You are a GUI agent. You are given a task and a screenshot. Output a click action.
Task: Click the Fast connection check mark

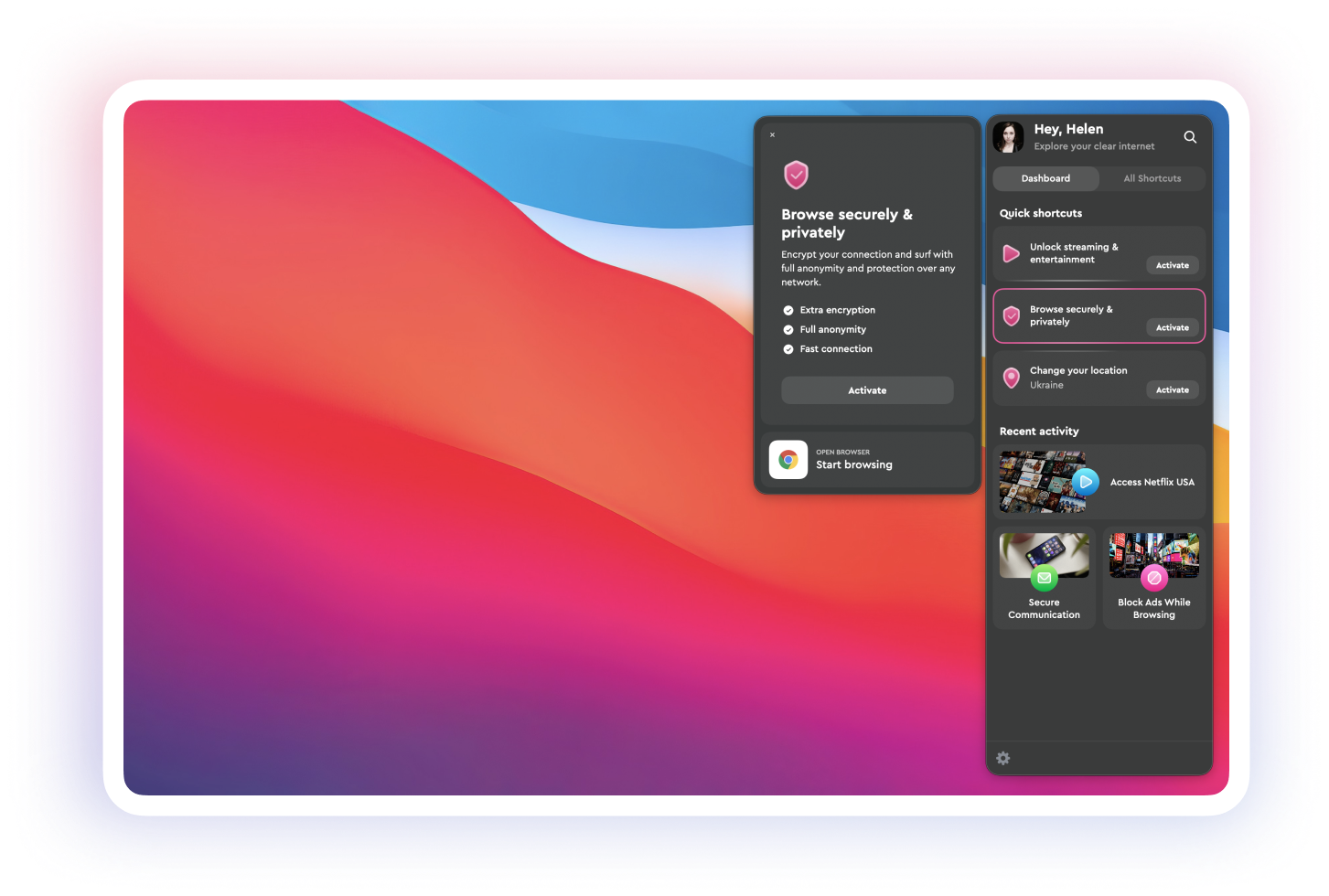coord(788,349)
